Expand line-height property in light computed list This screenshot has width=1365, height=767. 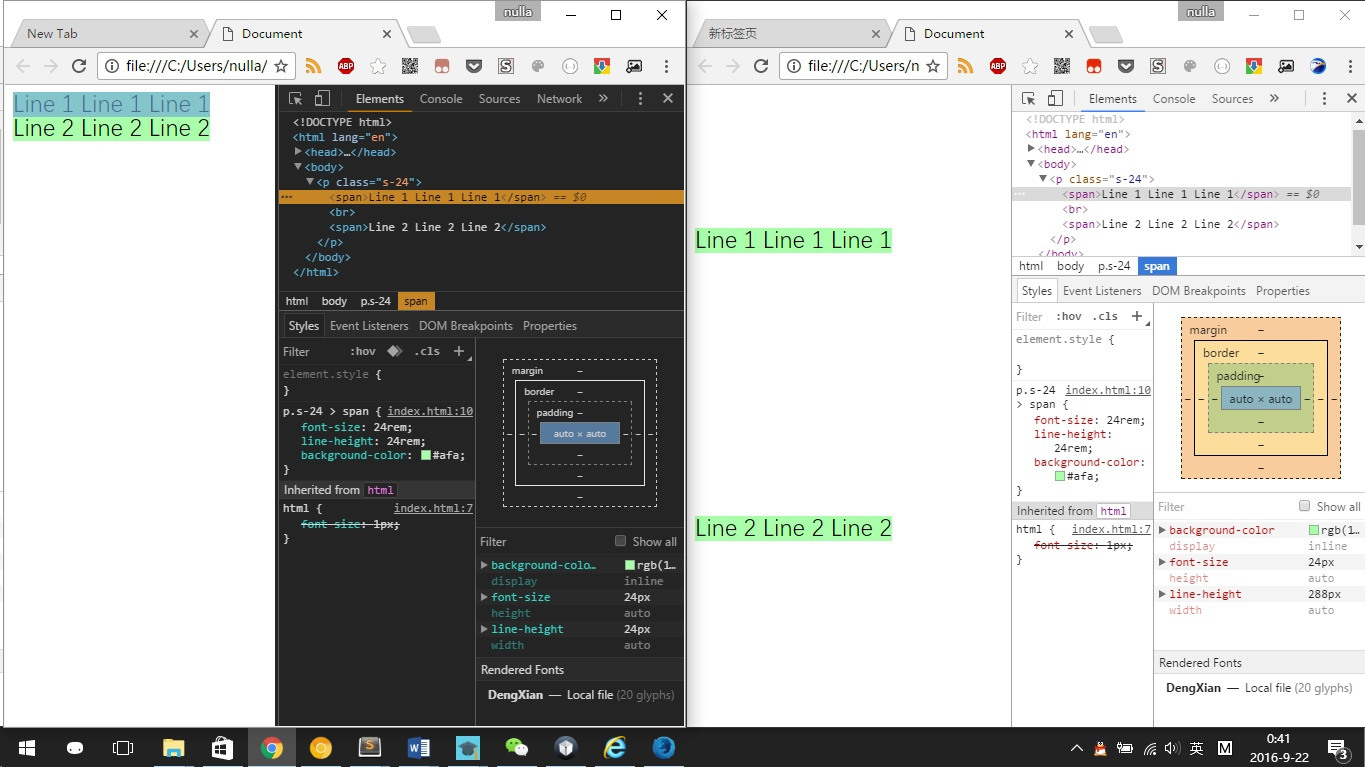(x=1162, y=594)
